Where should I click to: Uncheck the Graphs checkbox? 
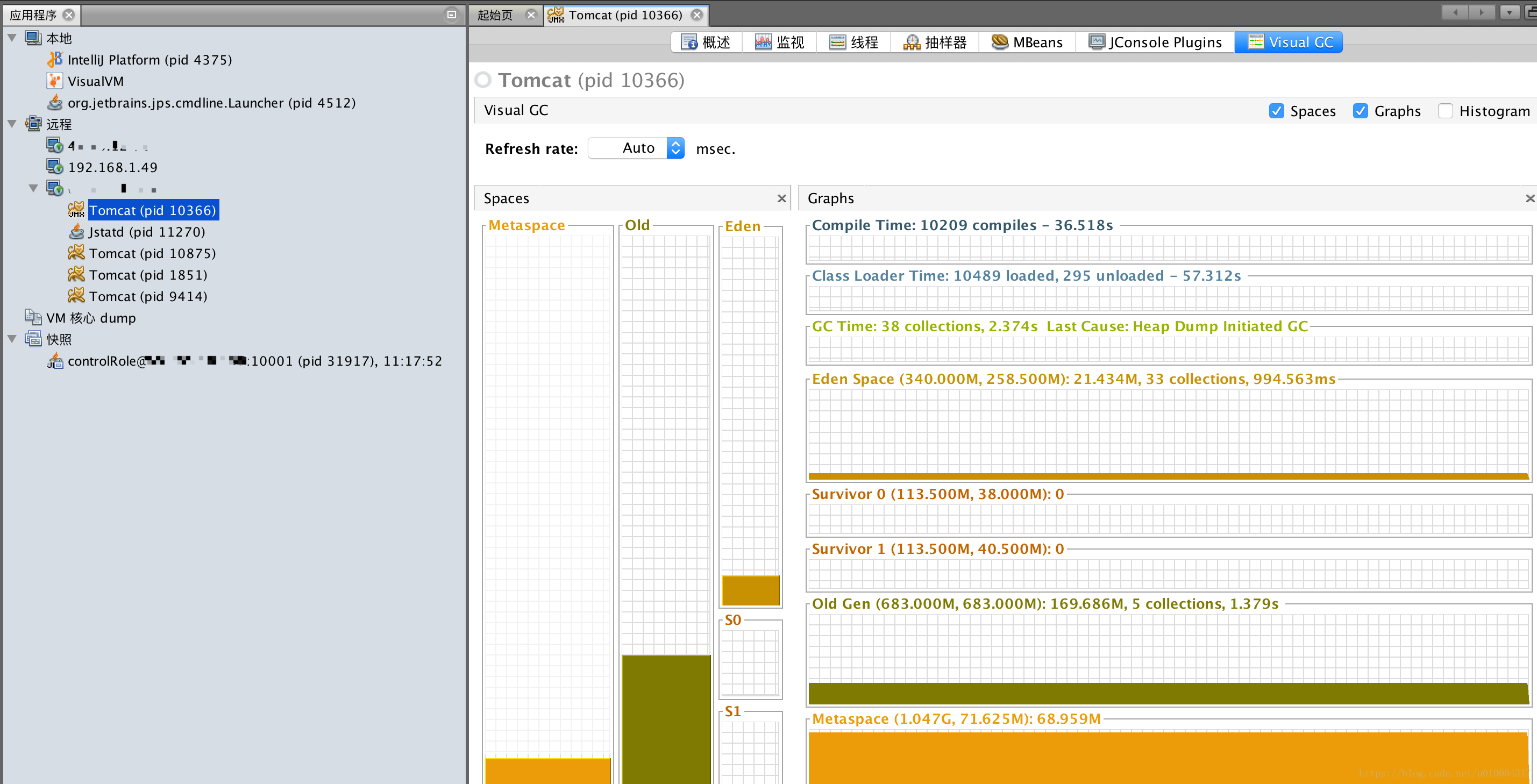point(1361,111)
